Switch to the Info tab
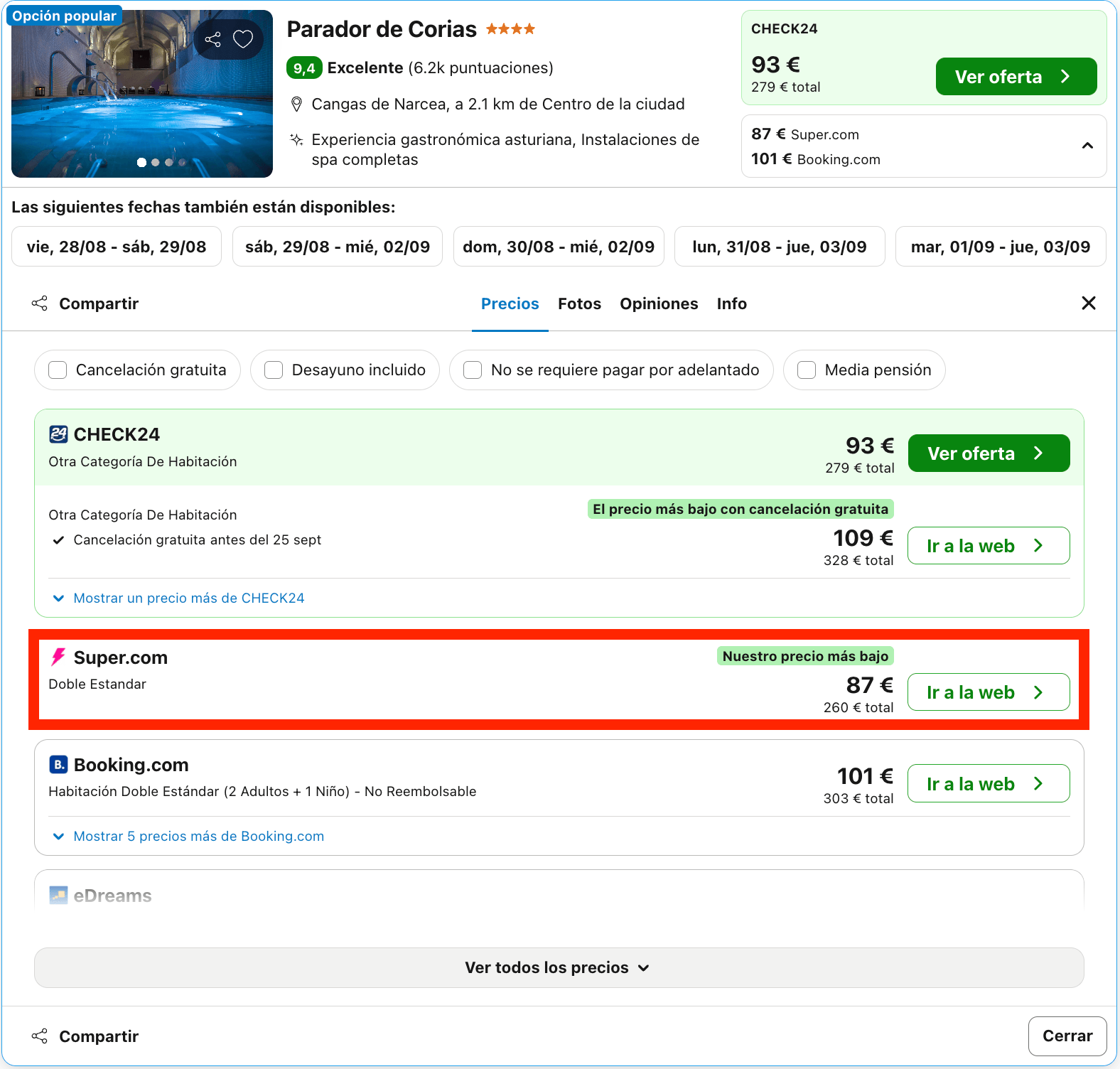This screenshot has height=1069, width=1120. pyautogui.click(x=732, y=304)
